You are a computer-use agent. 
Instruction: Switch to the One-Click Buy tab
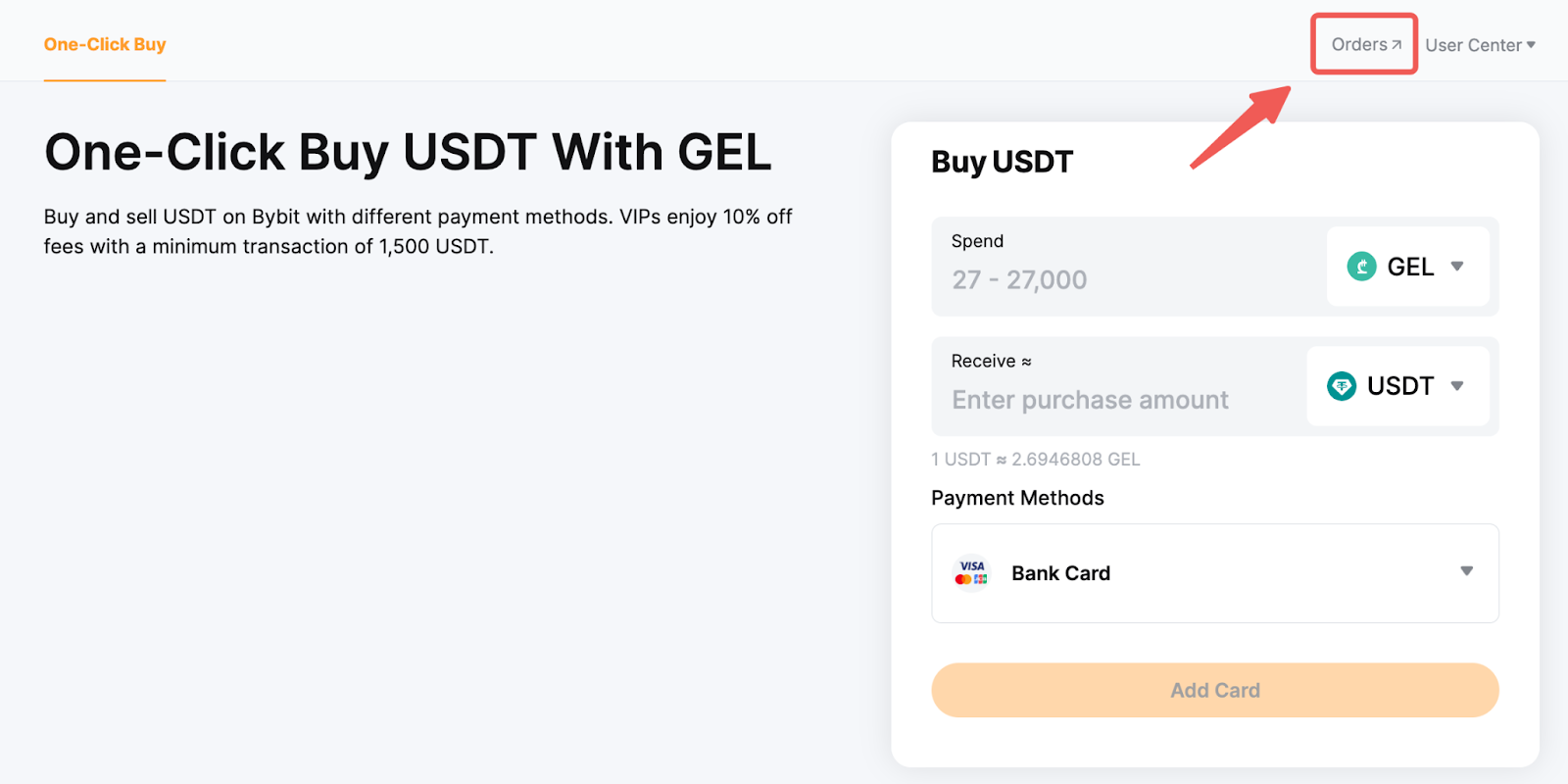click(x=105, y=45)
